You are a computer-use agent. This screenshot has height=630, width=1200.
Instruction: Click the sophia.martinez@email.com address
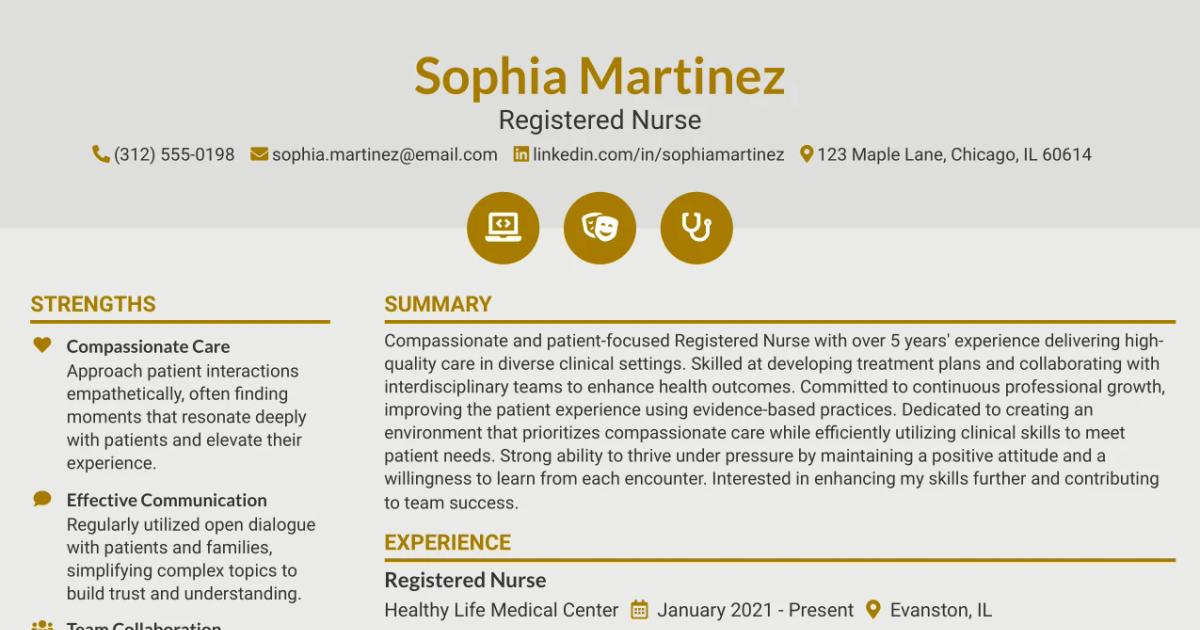[x=385, y=154]
